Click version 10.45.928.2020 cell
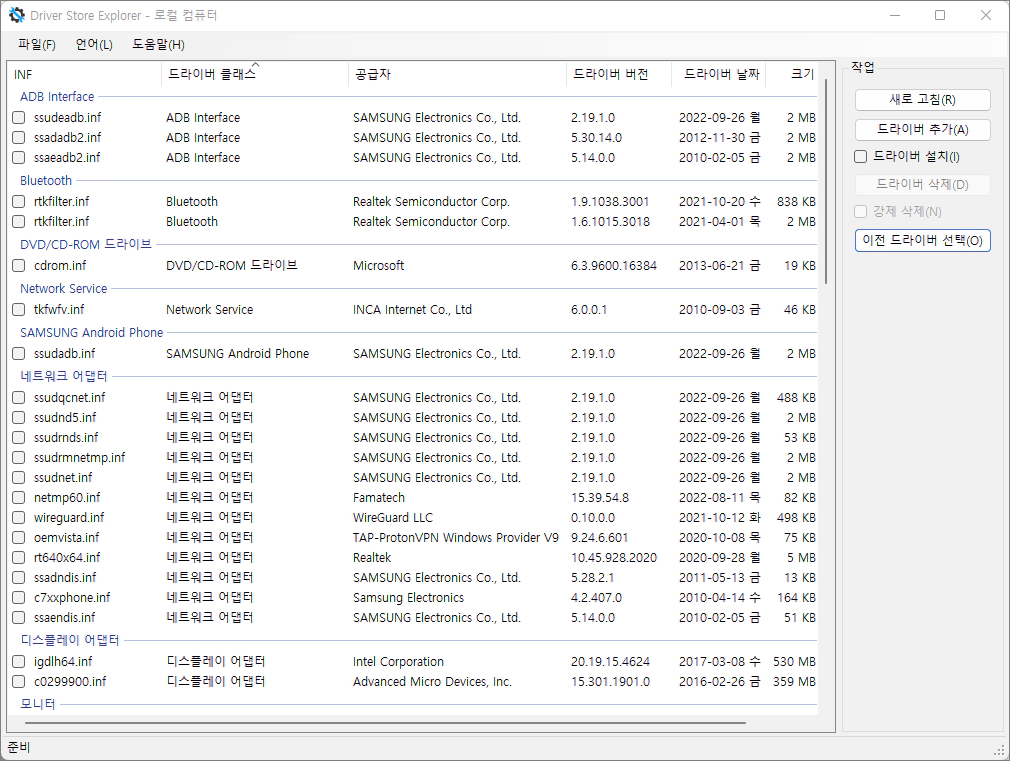The width and height of the screenshot is (1010, 761). click(x=613, y=557)
